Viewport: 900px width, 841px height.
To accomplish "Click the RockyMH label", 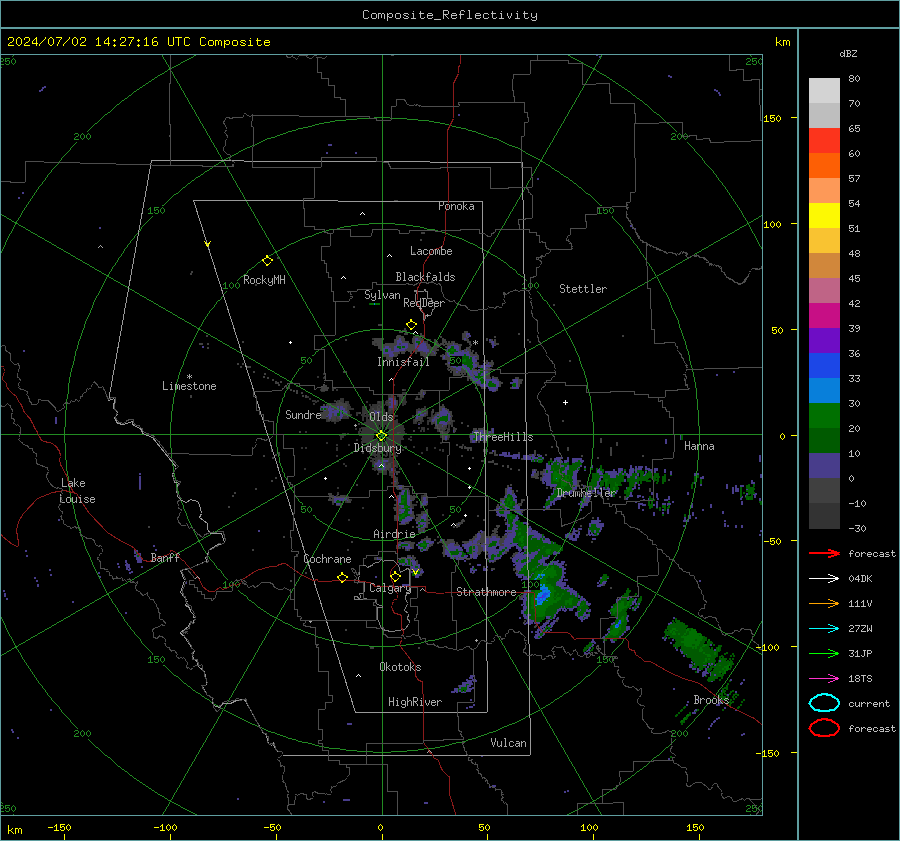I will (264, 280).
